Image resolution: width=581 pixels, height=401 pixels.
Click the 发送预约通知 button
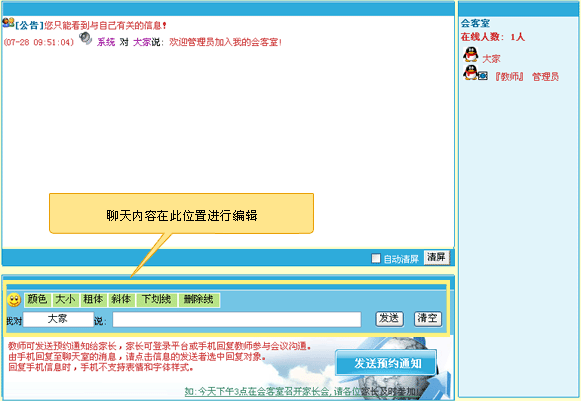[x=386, y=363]
